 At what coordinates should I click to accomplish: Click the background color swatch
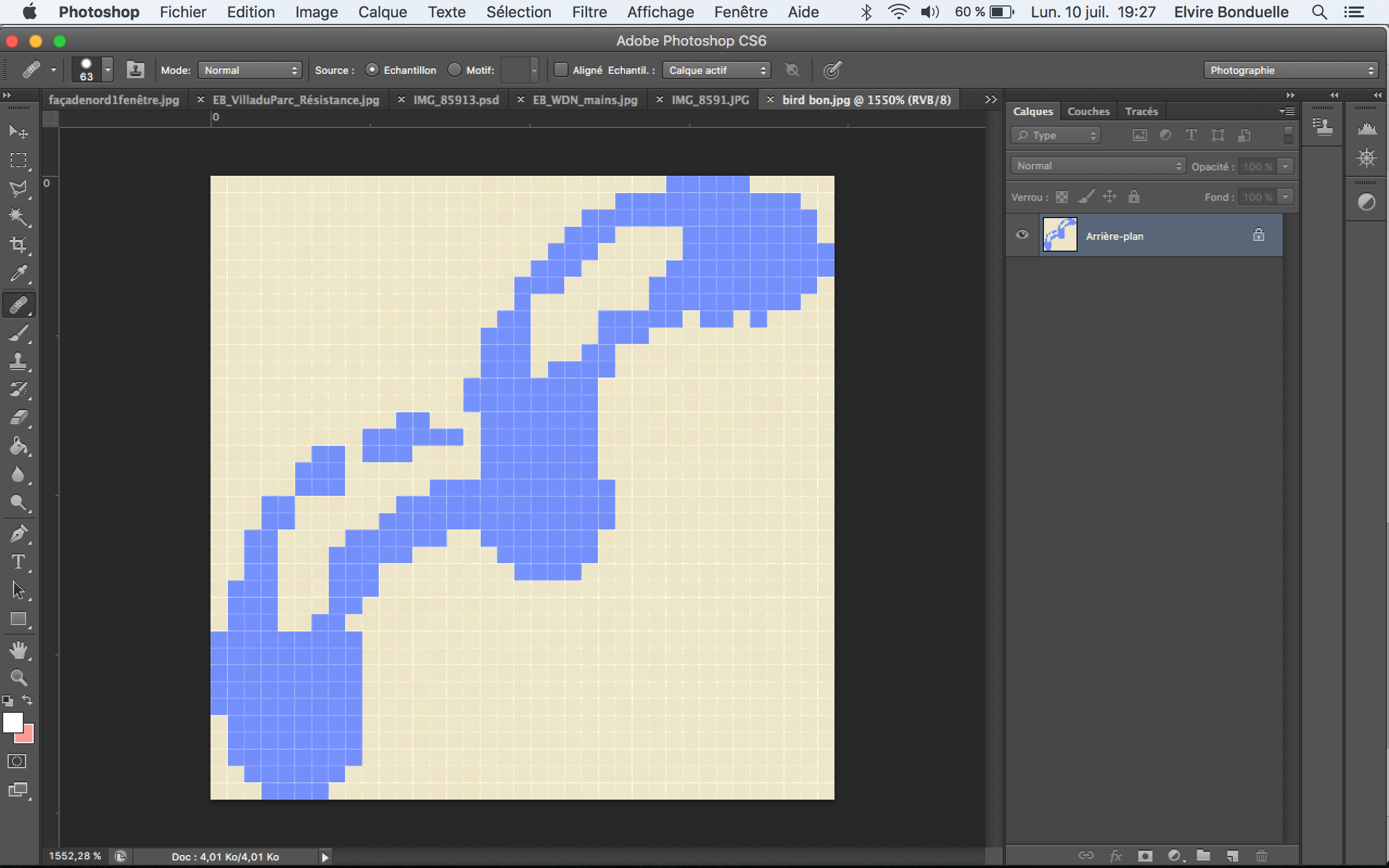point(27,737)
